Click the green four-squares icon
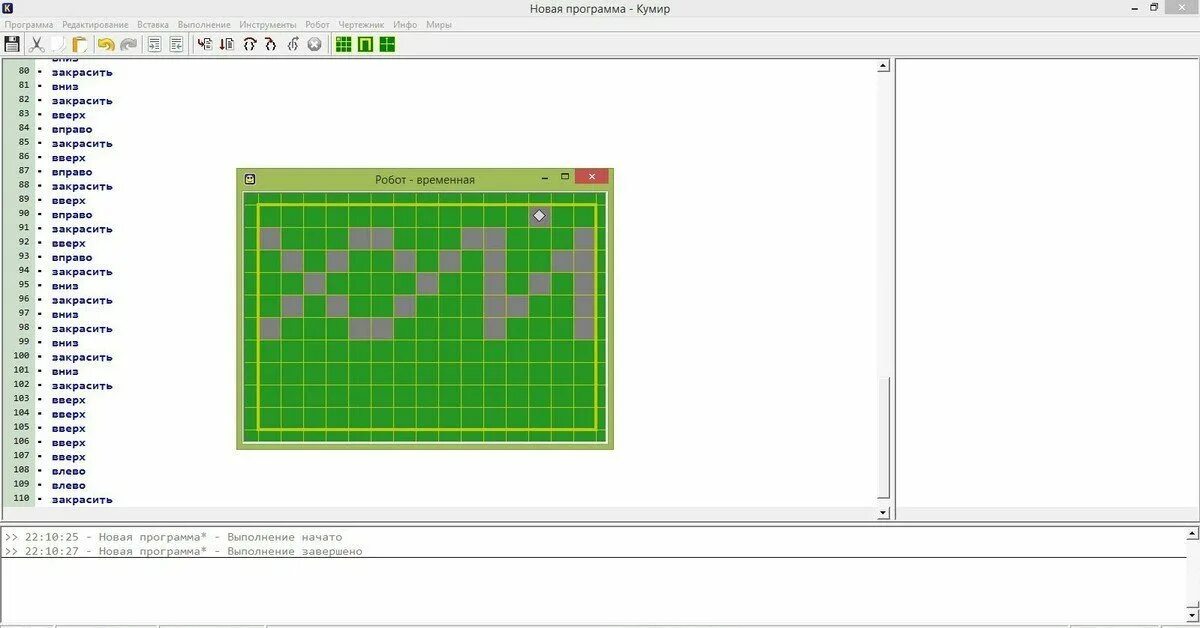Image resolution: width=1200 pixels, height=628 pixels. [387, 44]
